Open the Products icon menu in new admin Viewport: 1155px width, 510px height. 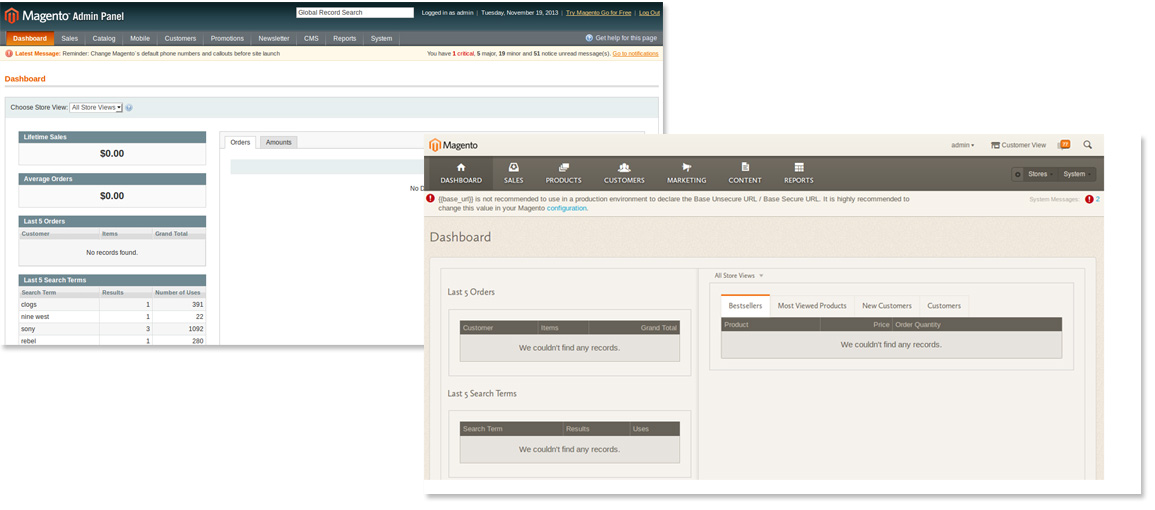[x=564, y=173]
